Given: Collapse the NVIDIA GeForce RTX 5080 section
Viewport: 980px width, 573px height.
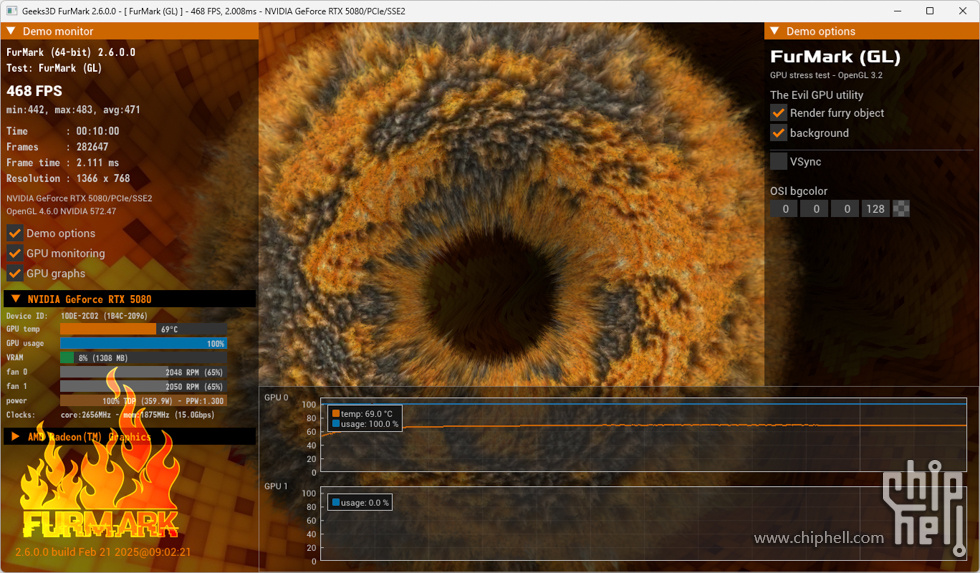Looking at the screenshot, I should coord(16,299).
